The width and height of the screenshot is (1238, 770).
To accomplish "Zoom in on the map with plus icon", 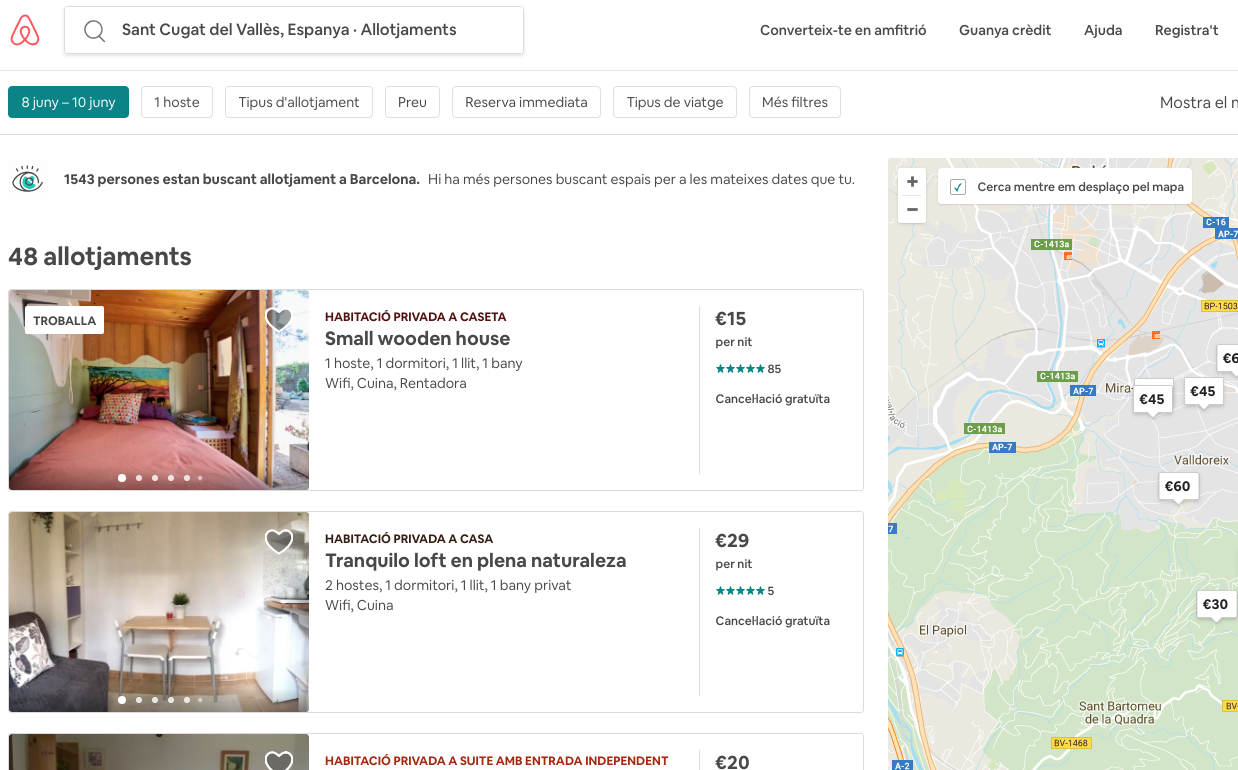I will (911, 181).
